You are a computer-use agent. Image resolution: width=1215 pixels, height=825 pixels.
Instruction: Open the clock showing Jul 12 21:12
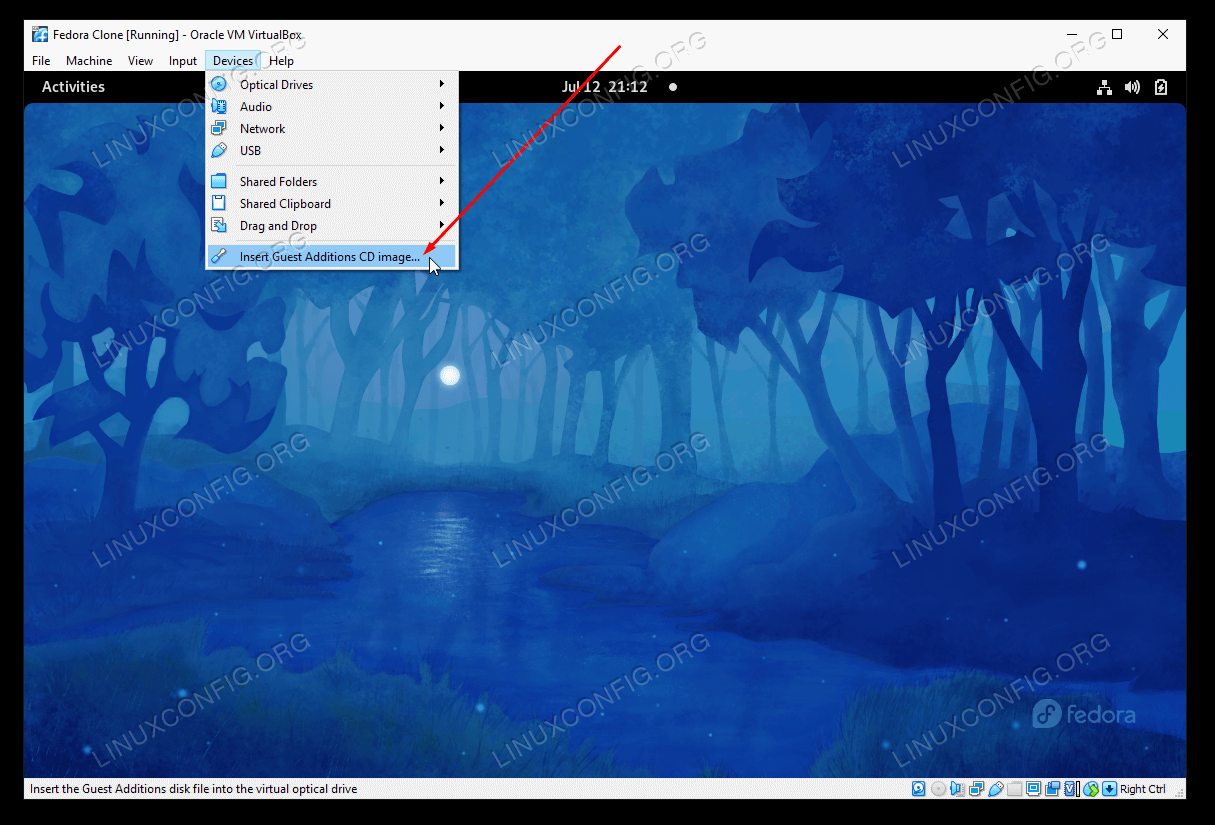(x=604, y=87)
